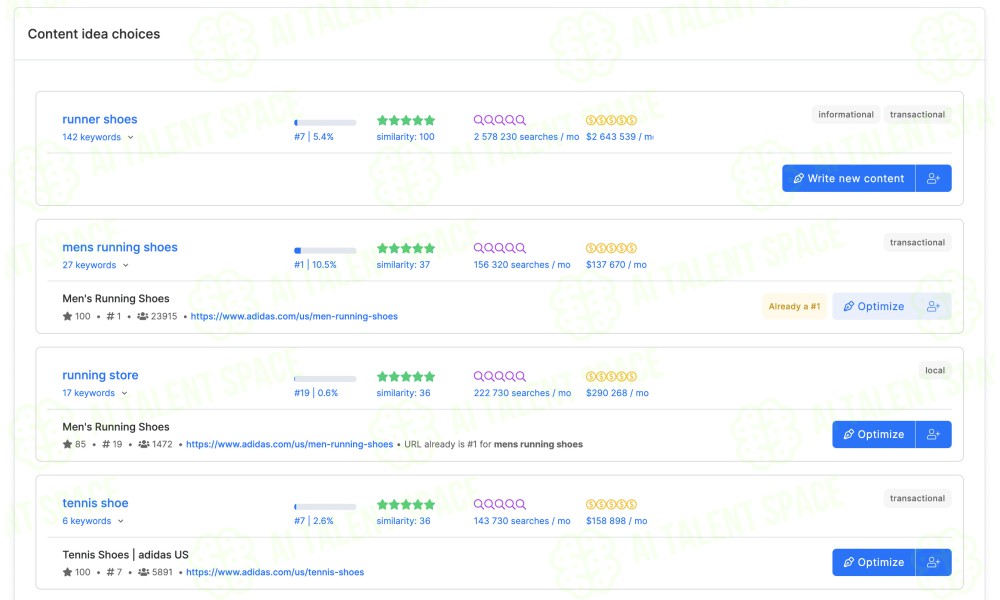Click the assign-user icon in mens running shoes card

[933, 307]
